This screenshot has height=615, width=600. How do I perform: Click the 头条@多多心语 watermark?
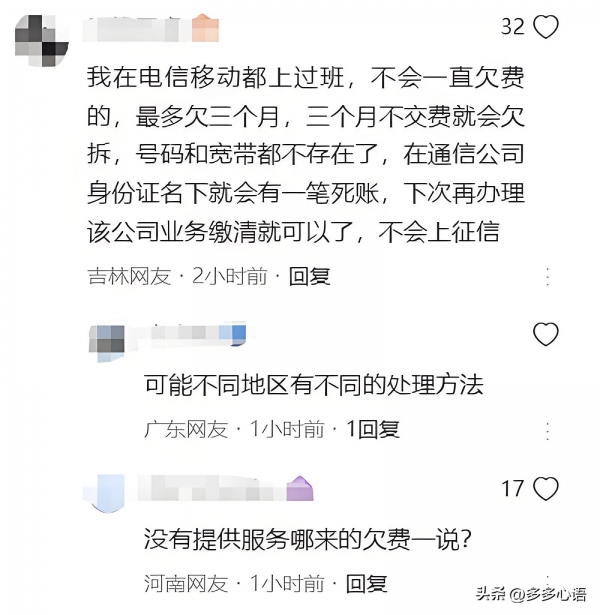coord(531,595)
